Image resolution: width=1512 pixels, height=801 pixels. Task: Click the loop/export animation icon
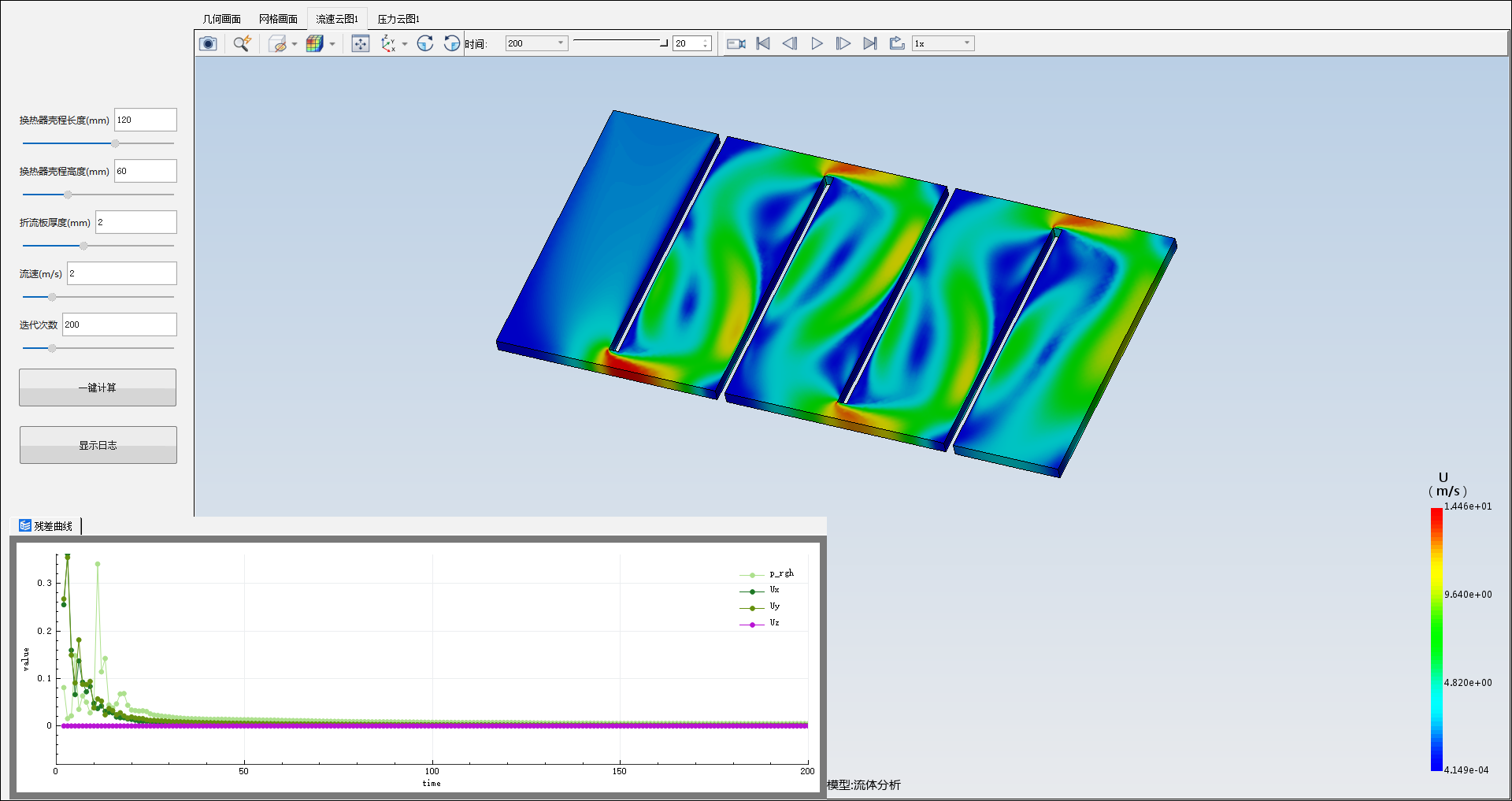(897, 43)
